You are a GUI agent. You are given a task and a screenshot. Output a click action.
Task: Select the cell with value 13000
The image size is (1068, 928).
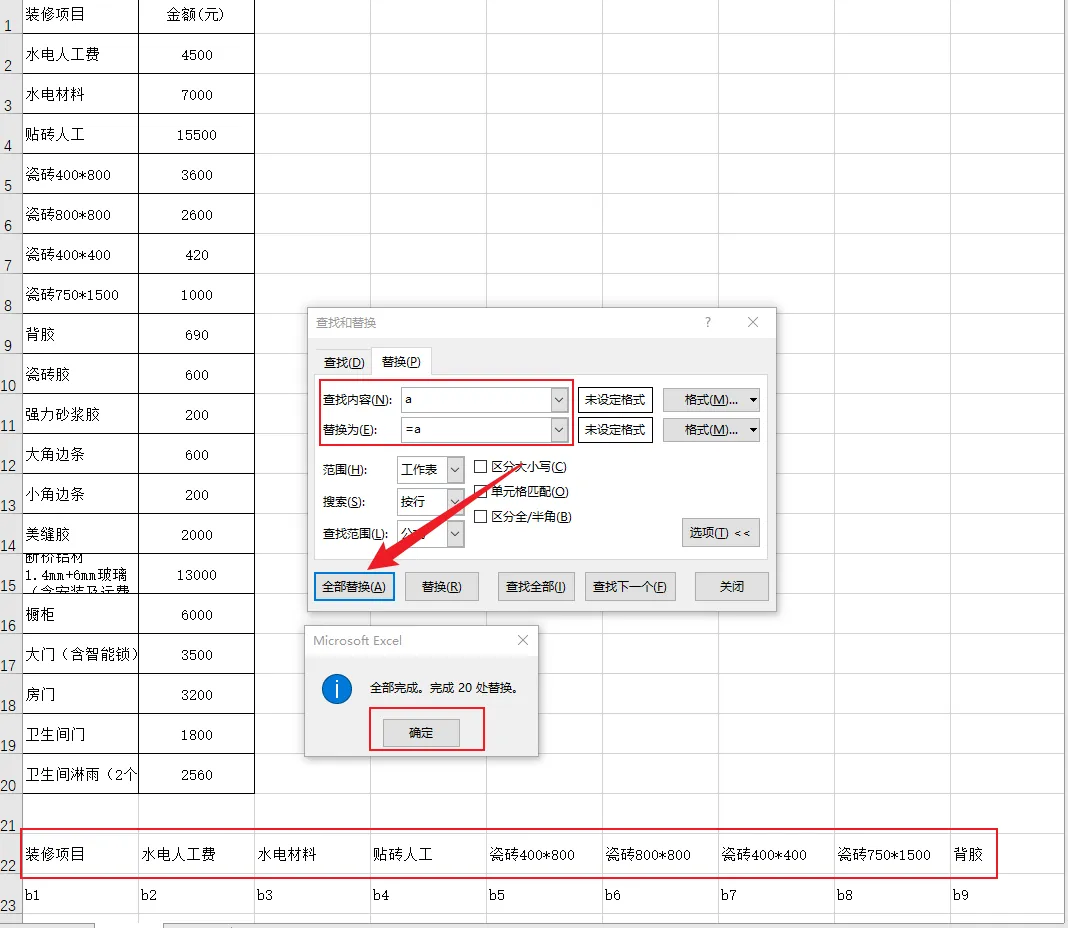click(197, 574)
